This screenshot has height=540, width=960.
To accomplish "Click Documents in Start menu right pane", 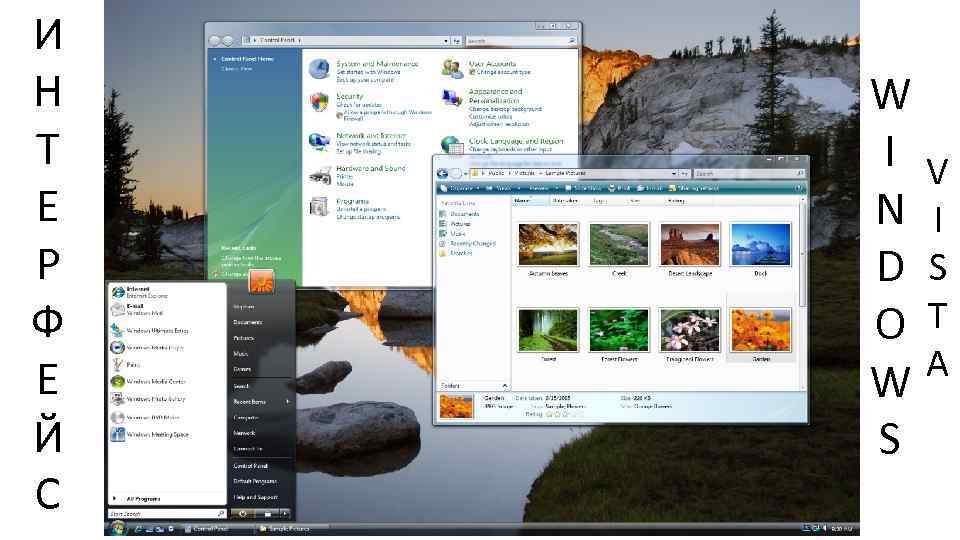I will pyautogui.click(x=247, y=322).
